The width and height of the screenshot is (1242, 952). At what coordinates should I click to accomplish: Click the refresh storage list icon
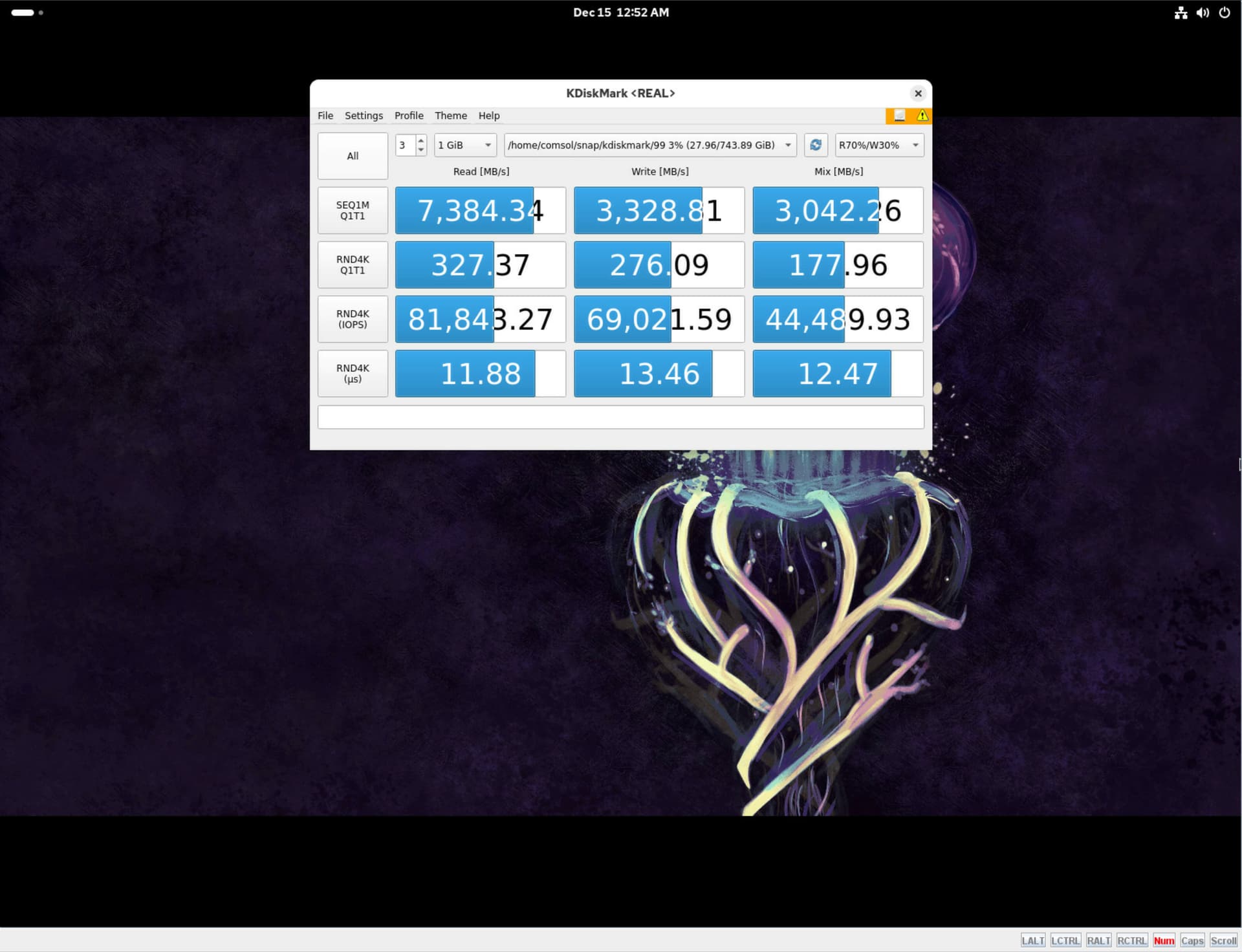coord(816,145)
